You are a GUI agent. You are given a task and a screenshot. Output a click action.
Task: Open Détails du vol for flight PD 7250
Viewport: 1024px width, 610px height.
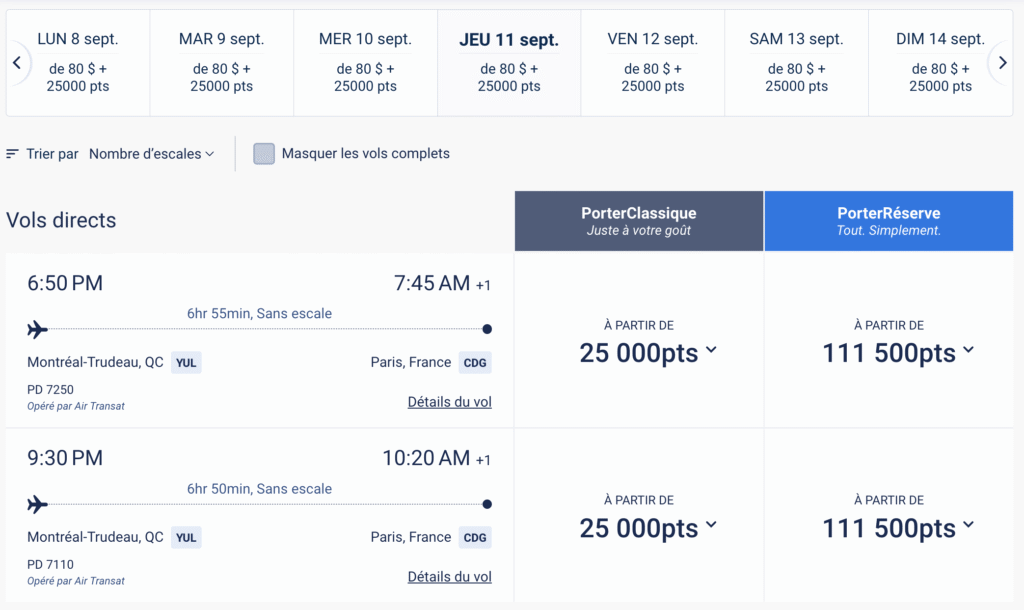pyautogui.click(x=449, y=402)
